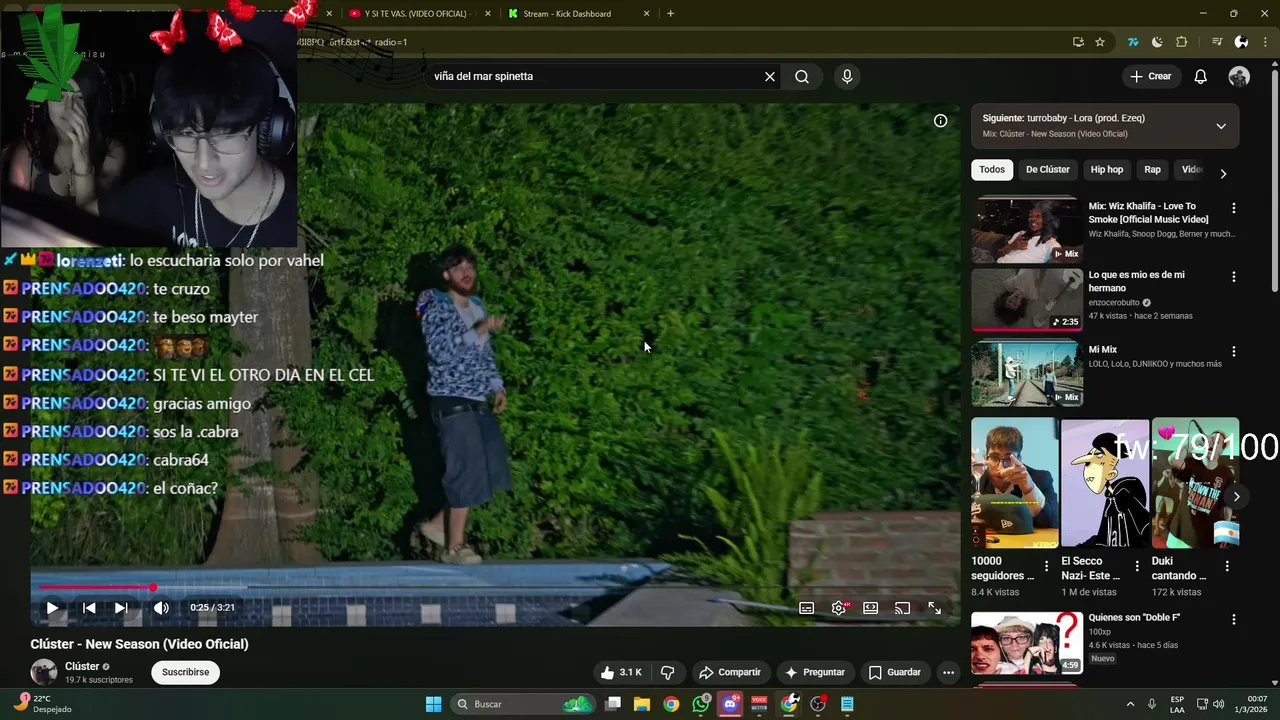Open Chrome media controls icon
This screenshot has width=1280, height=720.
point(1217,42)
